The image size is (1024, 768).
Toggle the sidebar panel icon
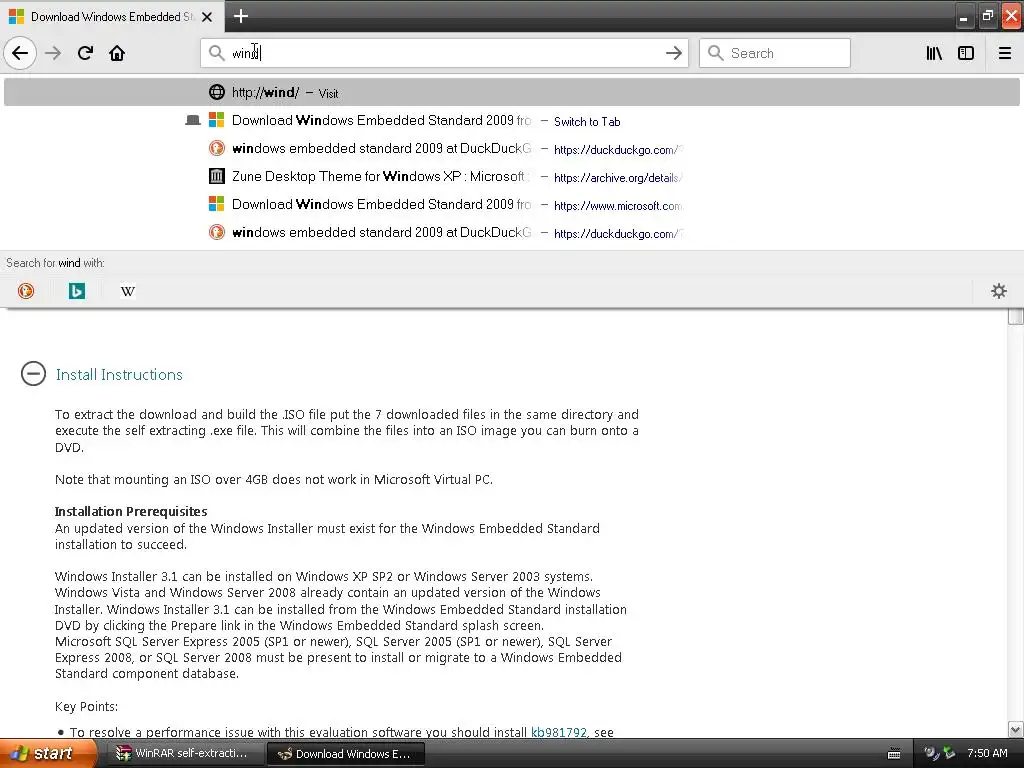point(966,53)
